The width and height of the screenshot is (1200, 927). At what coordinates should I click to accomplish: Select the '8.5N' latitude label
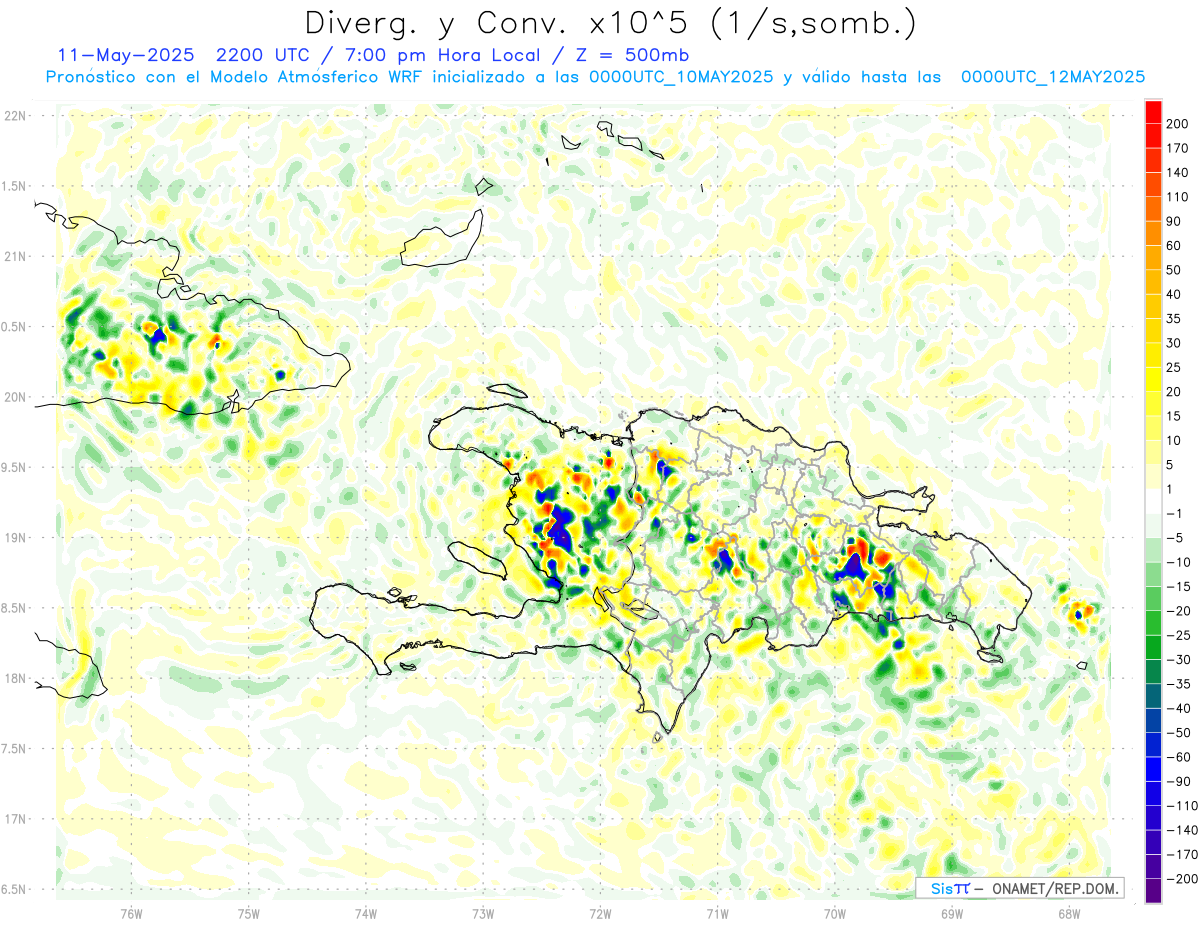14,608
